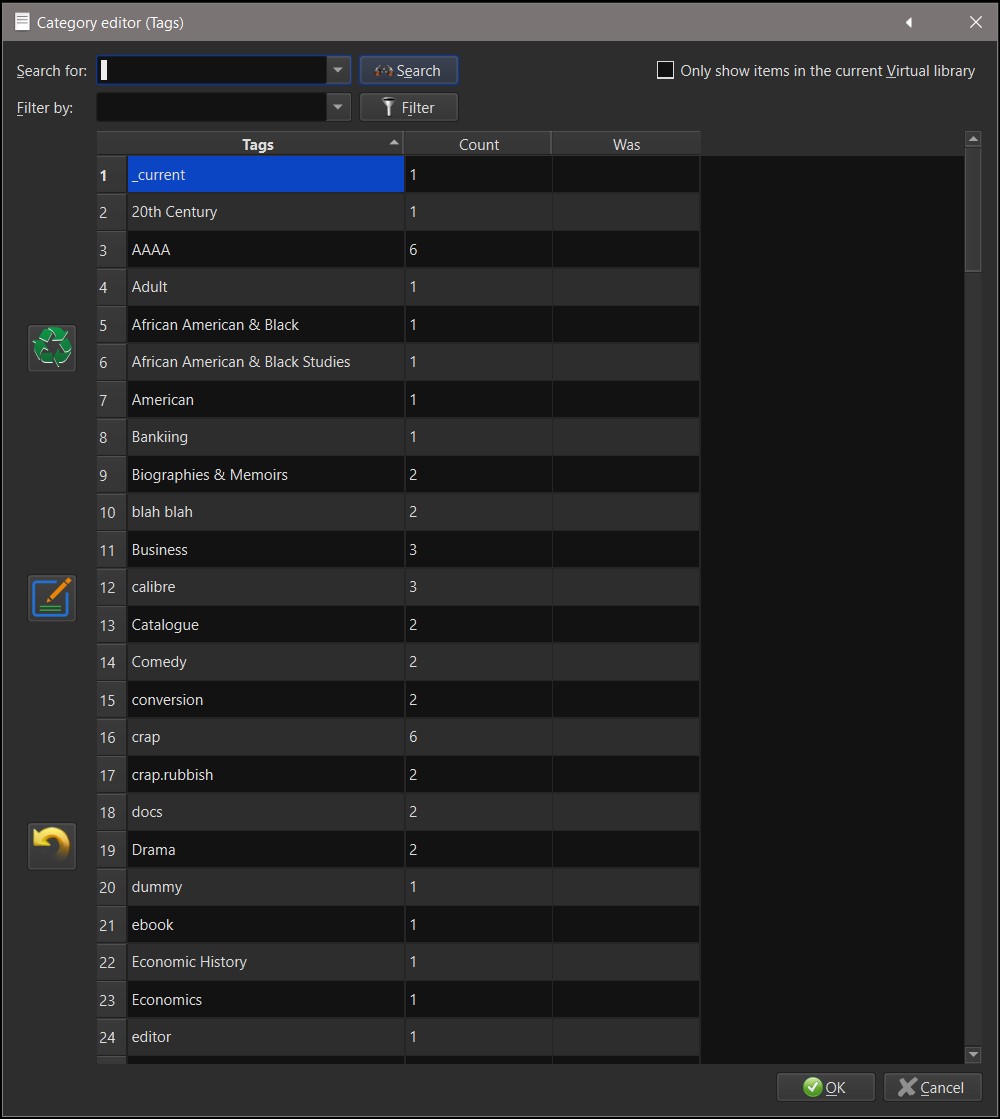Image resolution: width=1000 pixels, height=1119 pixels.
Task: Click the Was column header
Action: coord(626,145)
